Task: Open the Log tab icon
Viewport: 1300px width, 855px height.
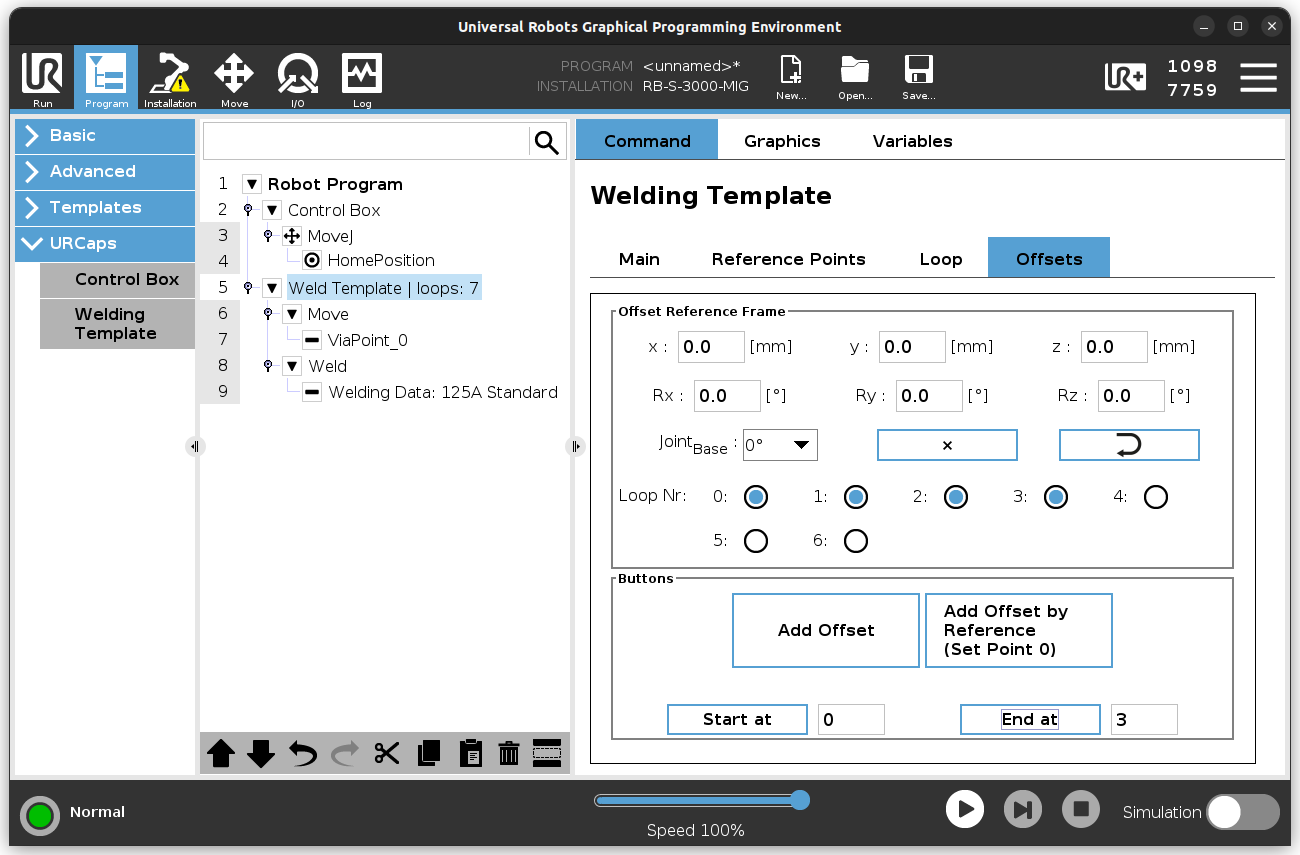Action: 362,78
